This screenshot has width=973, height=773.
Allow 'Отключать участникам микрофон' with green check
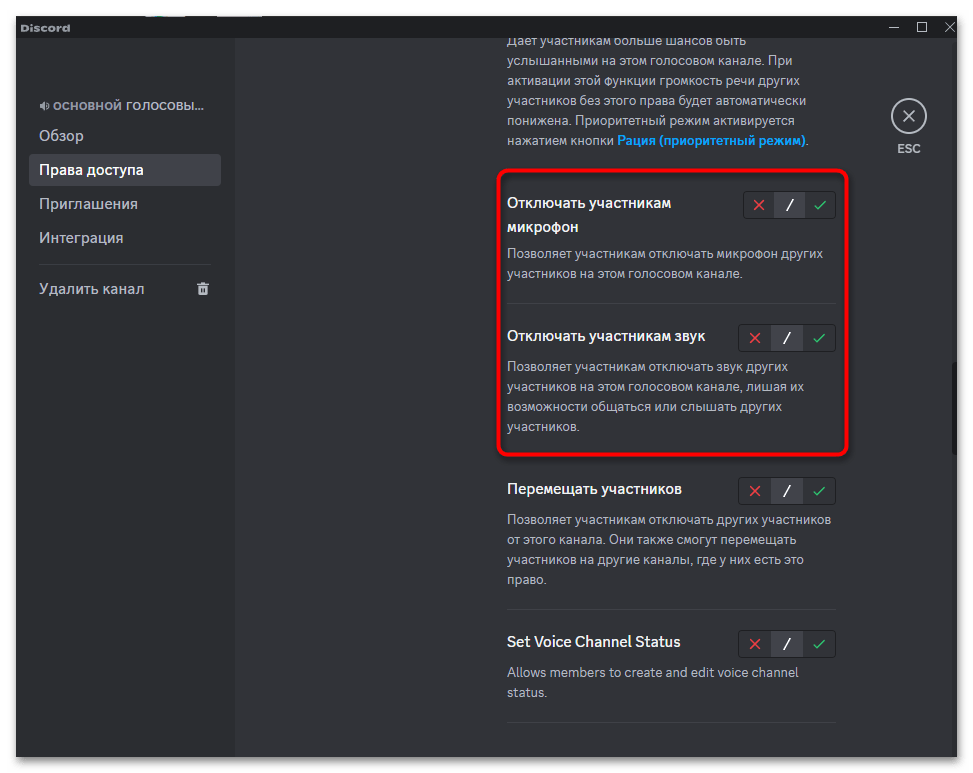[820, 205]
